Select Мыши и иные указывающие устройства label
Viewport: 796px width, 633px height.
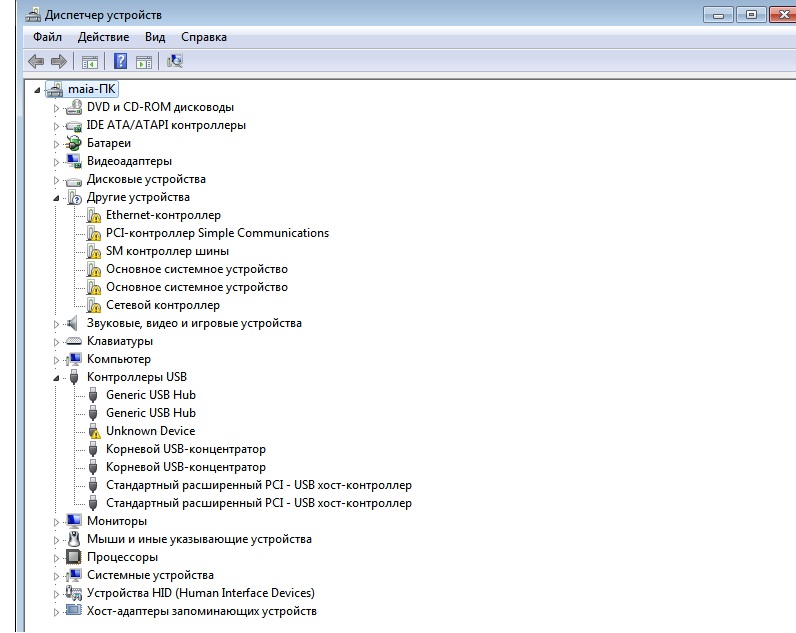tap(199, 539)
